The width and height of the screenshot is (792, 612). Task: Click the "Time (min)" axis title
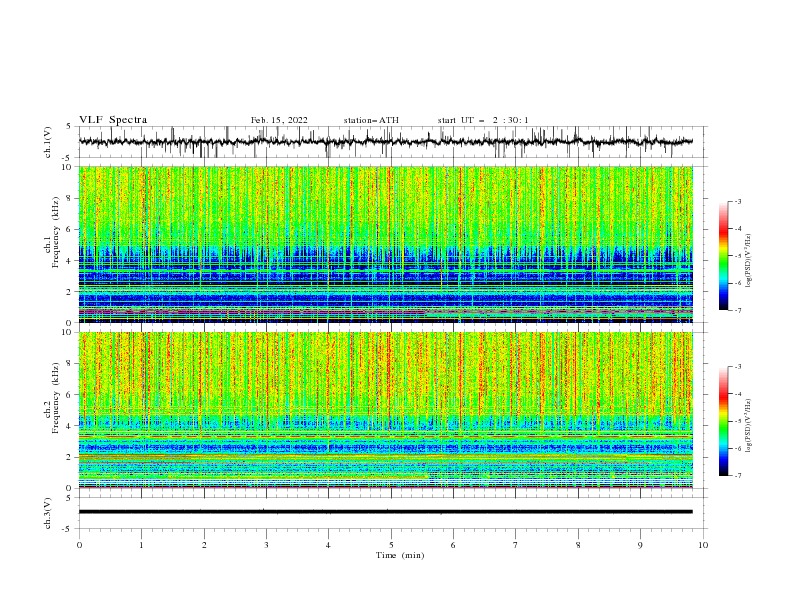[x=400, y=555]
